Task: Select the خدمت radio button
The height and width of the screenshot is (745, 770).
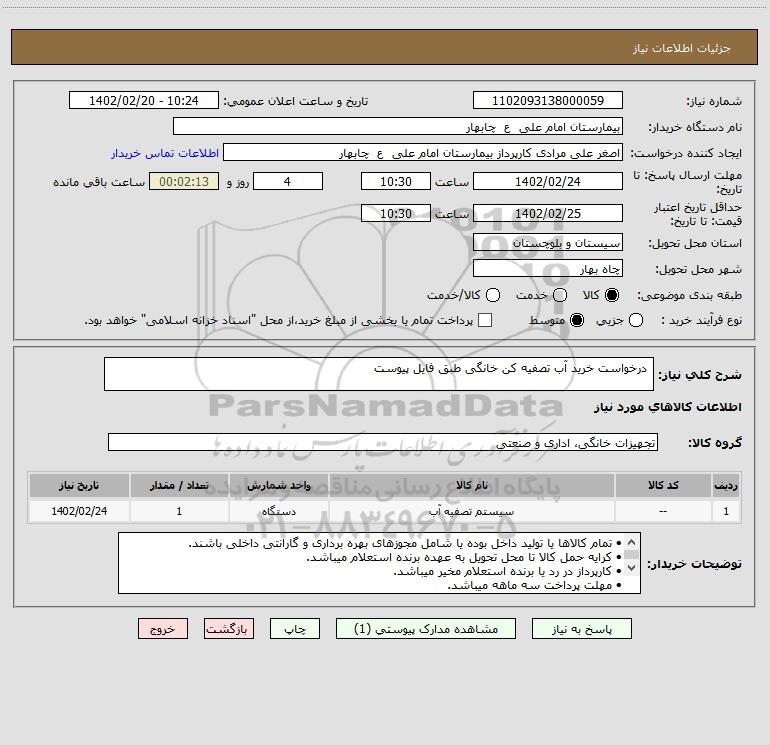Action: 560,295
